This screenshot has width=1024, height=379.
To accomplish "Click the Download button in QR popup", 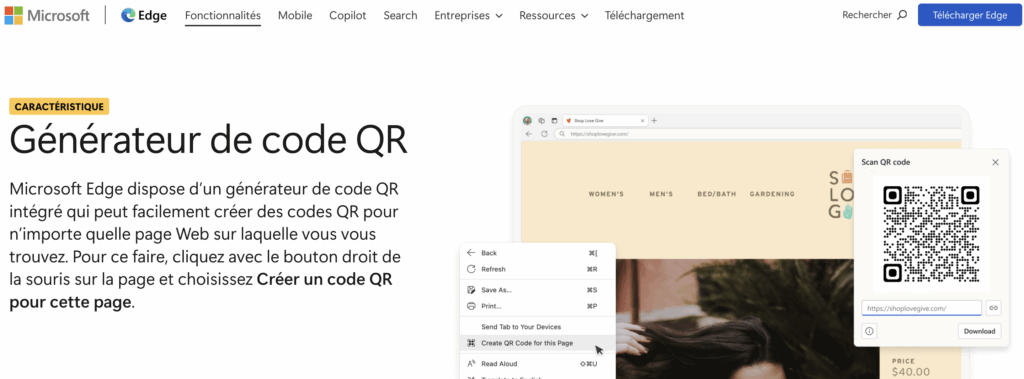I will click(980, 331).
